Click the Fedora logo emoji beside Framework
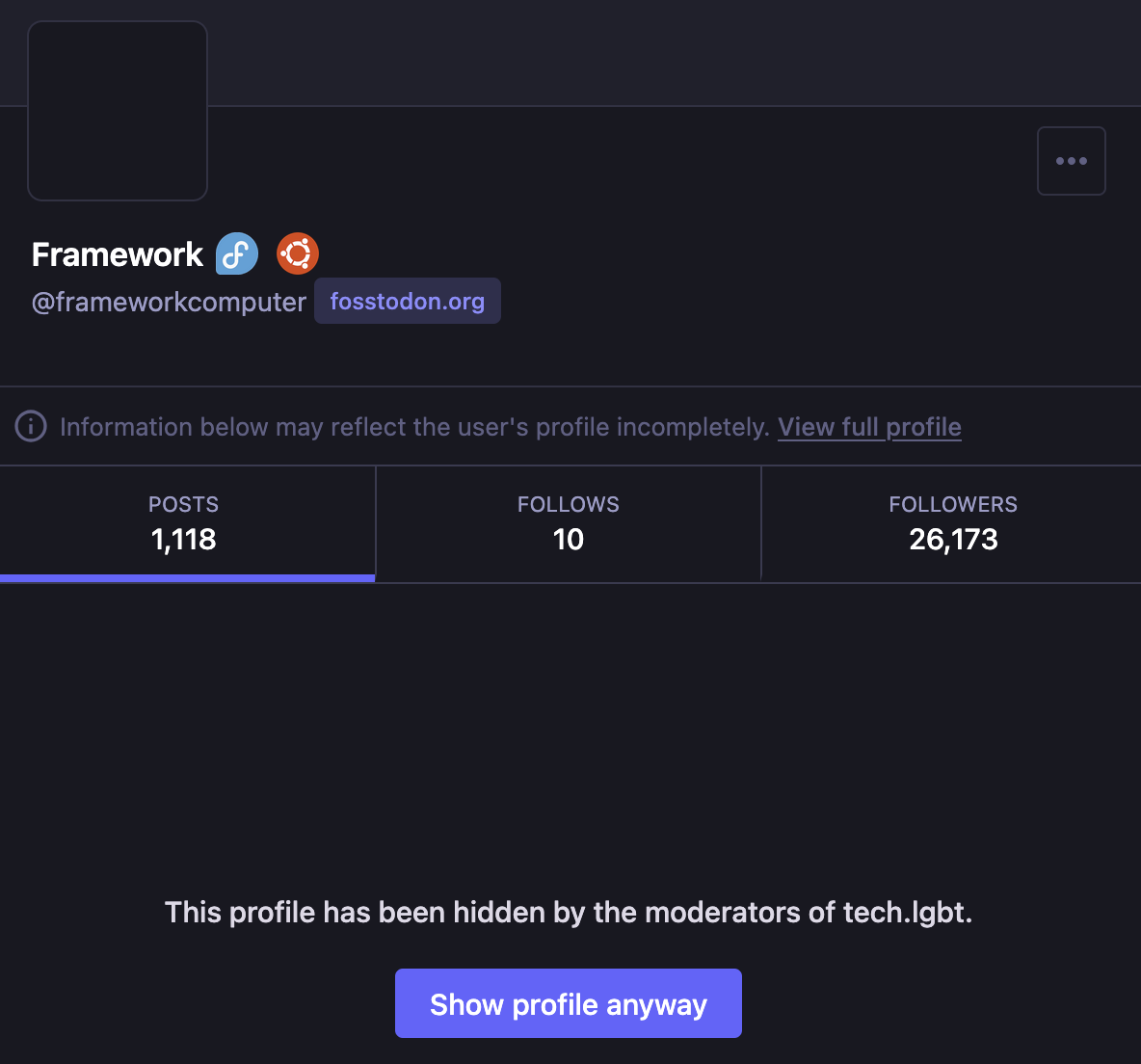The height and width of the screenshot is (1064, 1141). tap(237, 254)
